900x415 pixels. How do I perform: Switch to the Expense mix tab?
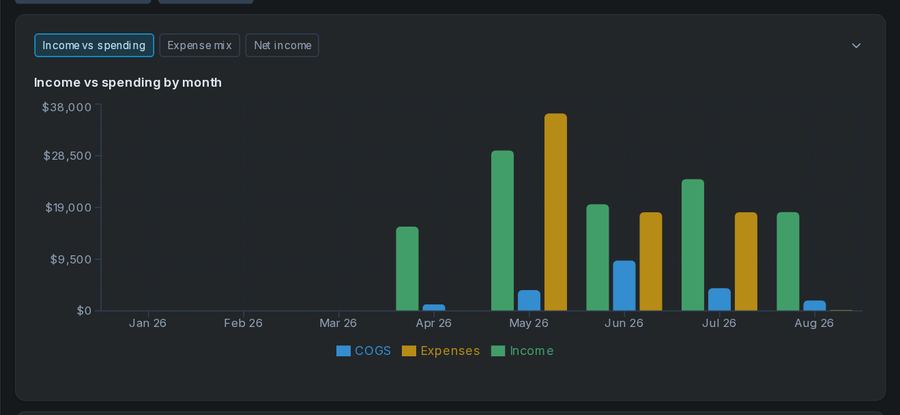199,45
